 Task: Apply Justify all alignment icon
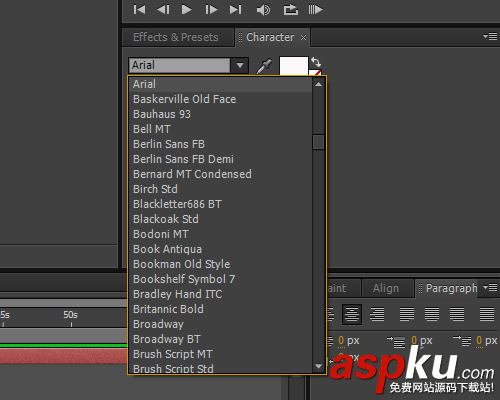487,314
